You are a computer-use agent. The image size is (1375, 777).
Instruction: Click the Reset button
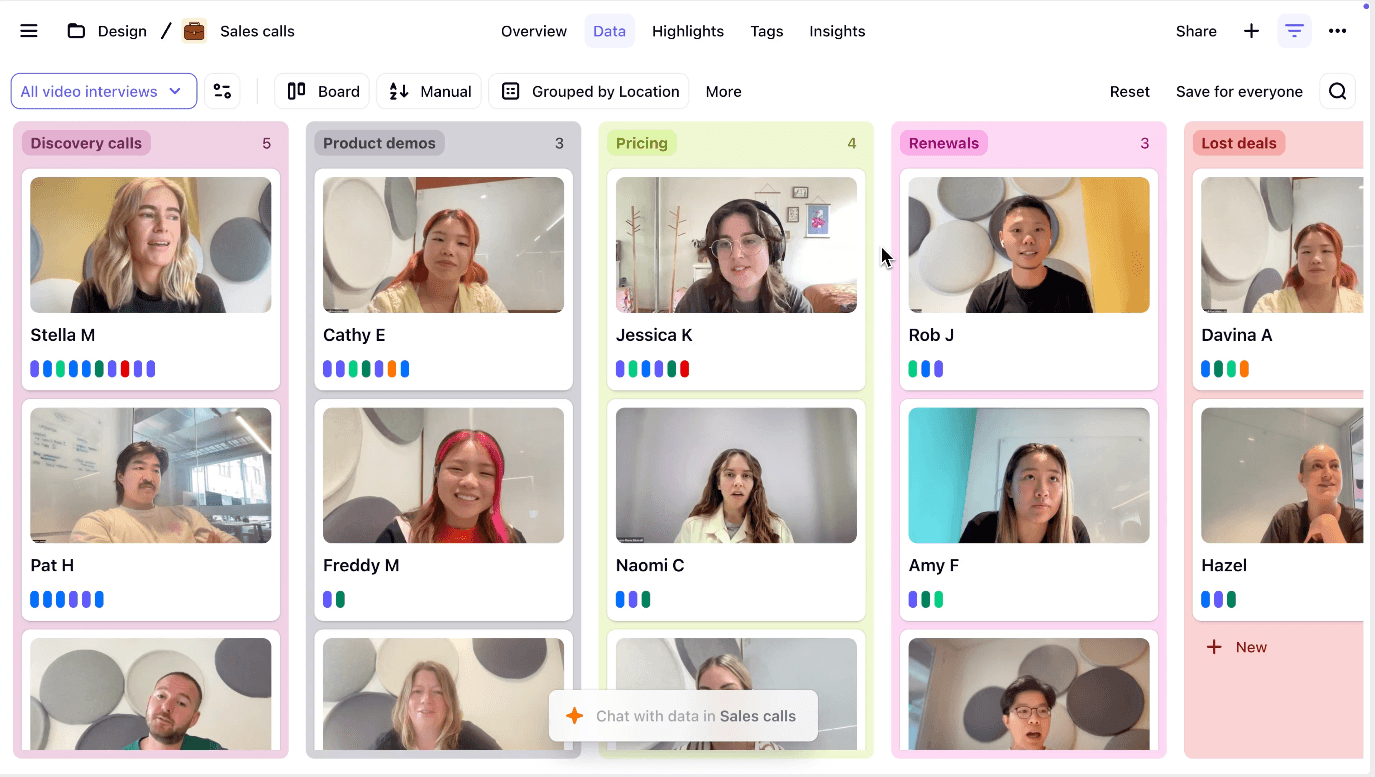point(1129,91)
